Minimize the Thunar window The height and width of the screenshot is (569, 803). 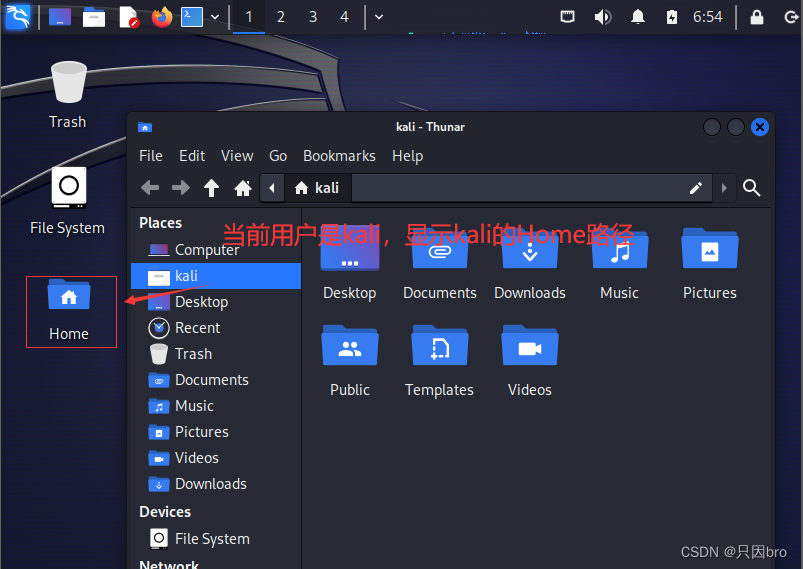712,127
